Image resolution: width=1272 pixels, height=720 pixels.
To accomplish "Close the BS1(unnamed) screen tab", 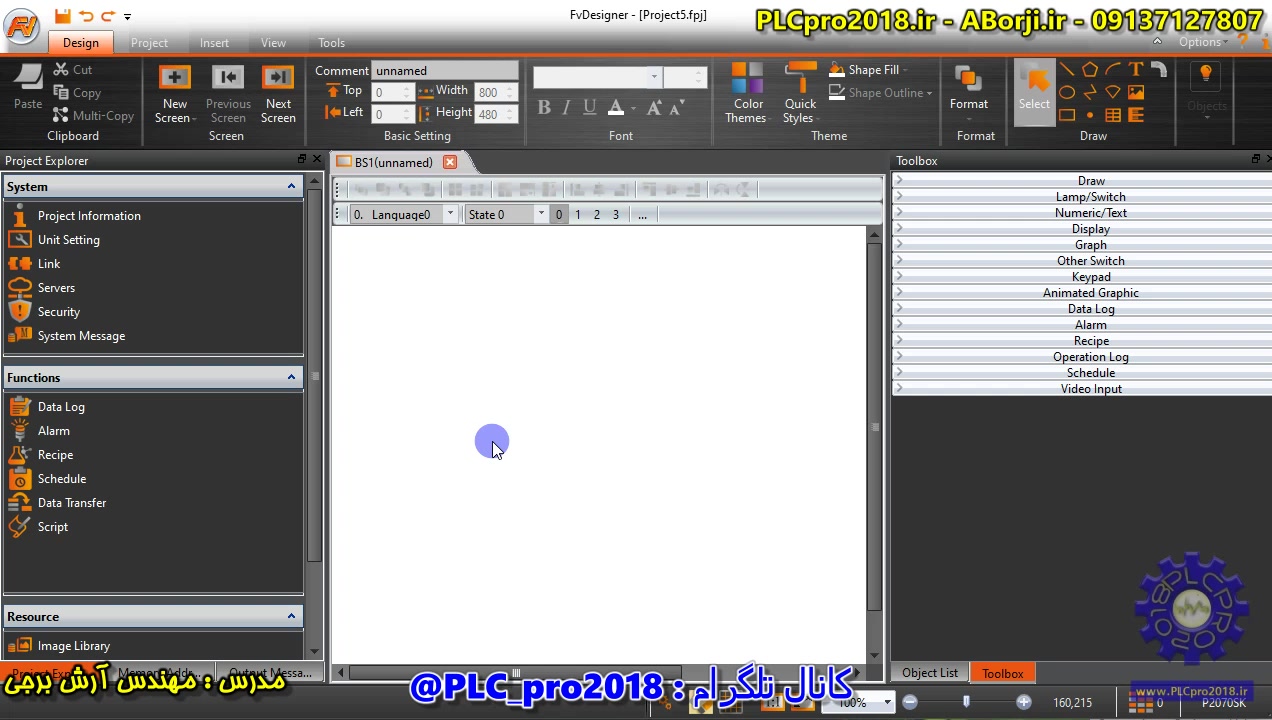I will click(450, 162).
